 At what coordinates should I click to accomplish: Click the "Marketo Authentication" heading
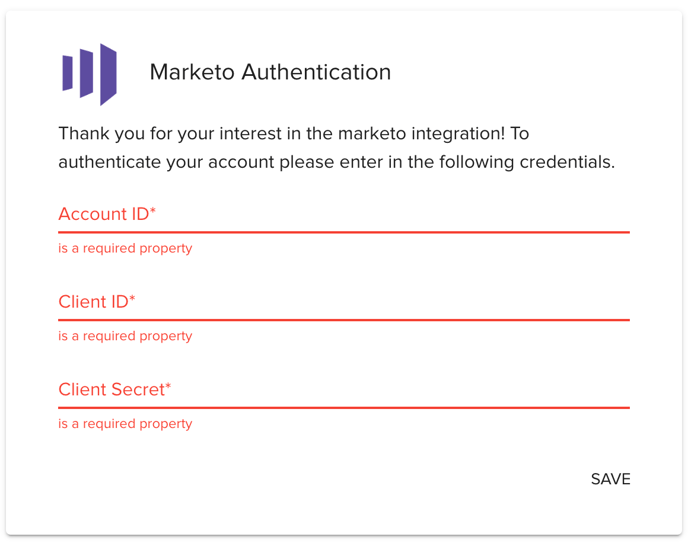[270, 72]
